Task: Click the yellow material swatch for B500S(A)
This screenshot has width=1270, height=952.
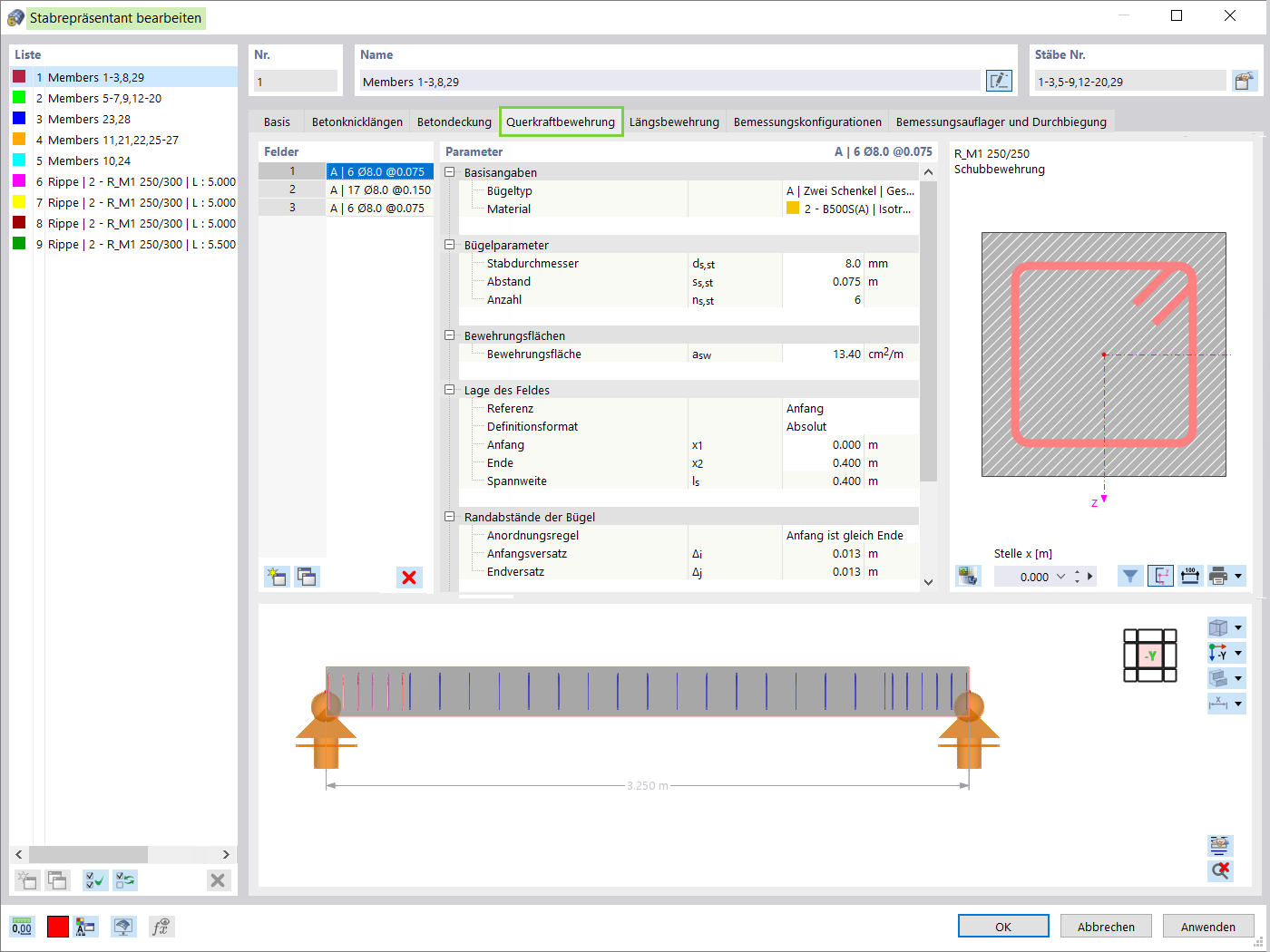Action: (793, 208)
